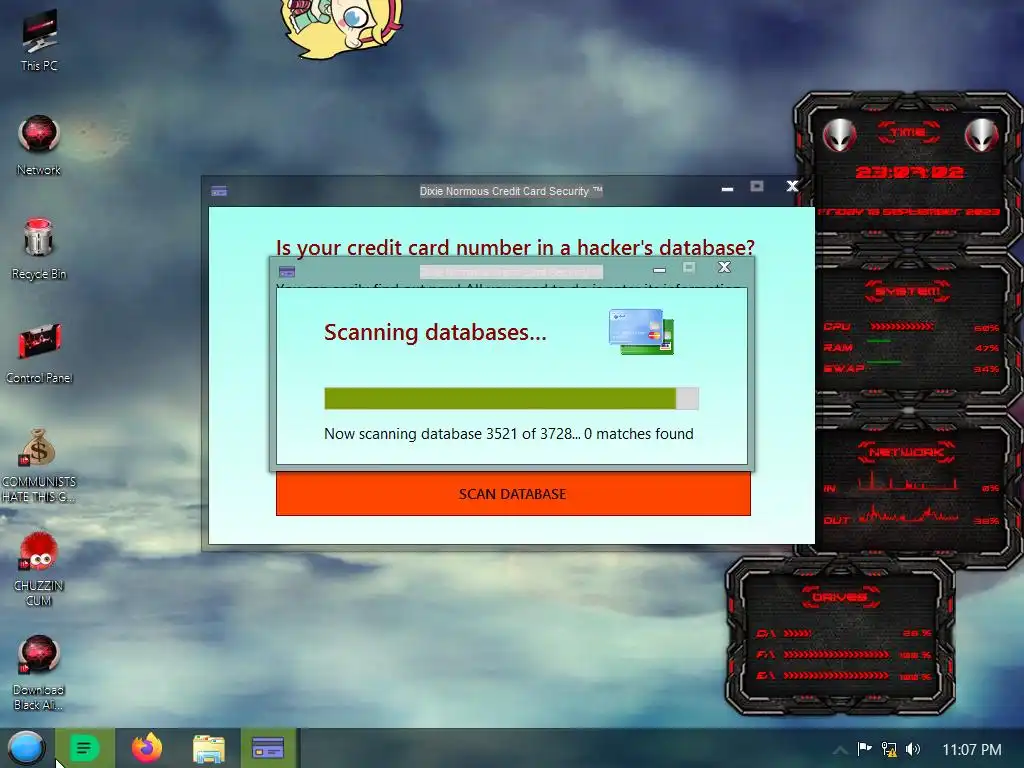Click the Scanning databases... heading
The image size is (1024, 768).
(x=436, y=332)
